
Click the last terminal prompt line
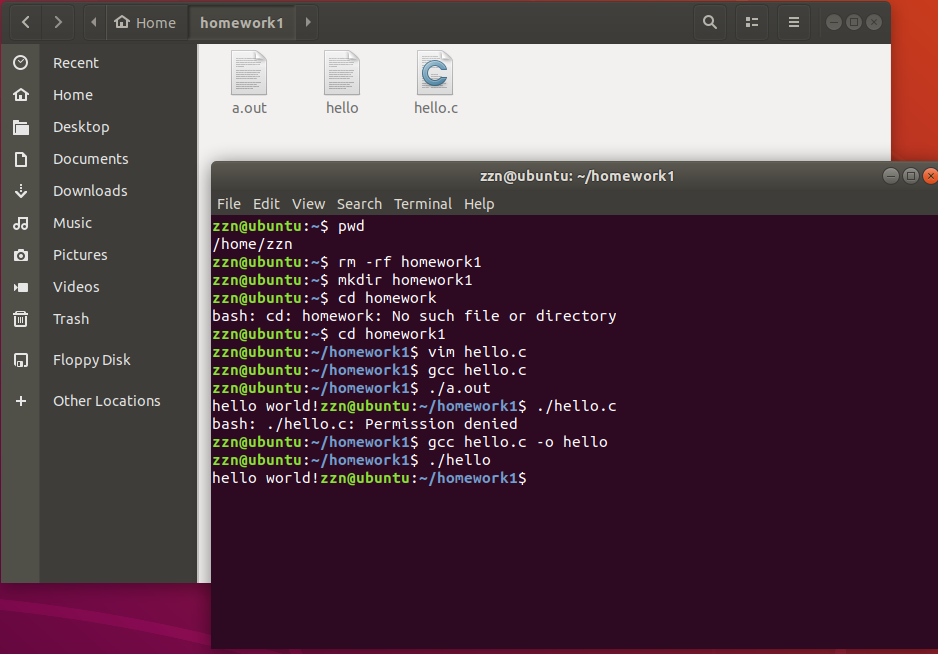370,478
